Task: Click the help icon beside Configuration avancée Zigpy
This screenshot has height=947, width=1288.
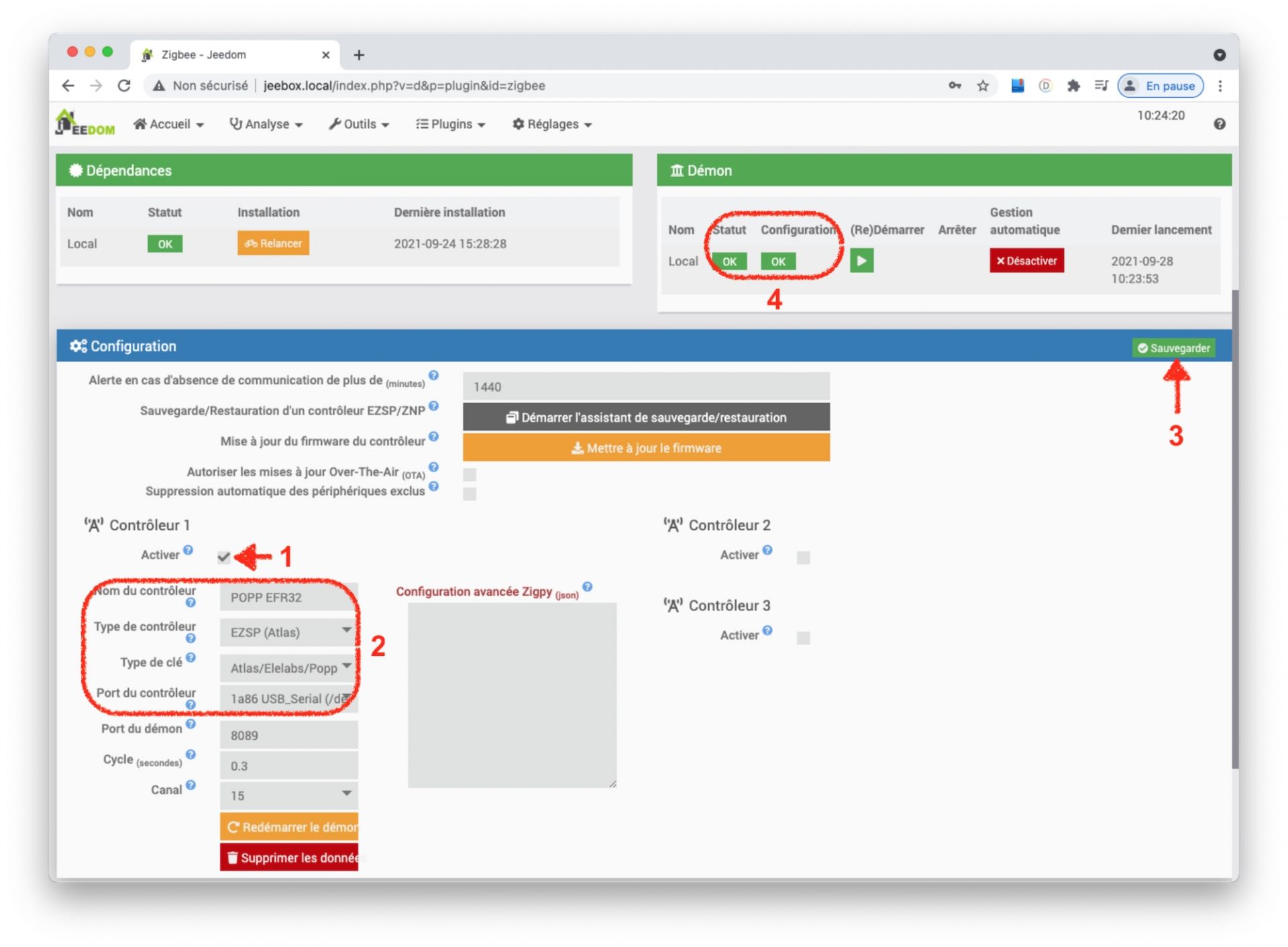Action: [587, 586]
